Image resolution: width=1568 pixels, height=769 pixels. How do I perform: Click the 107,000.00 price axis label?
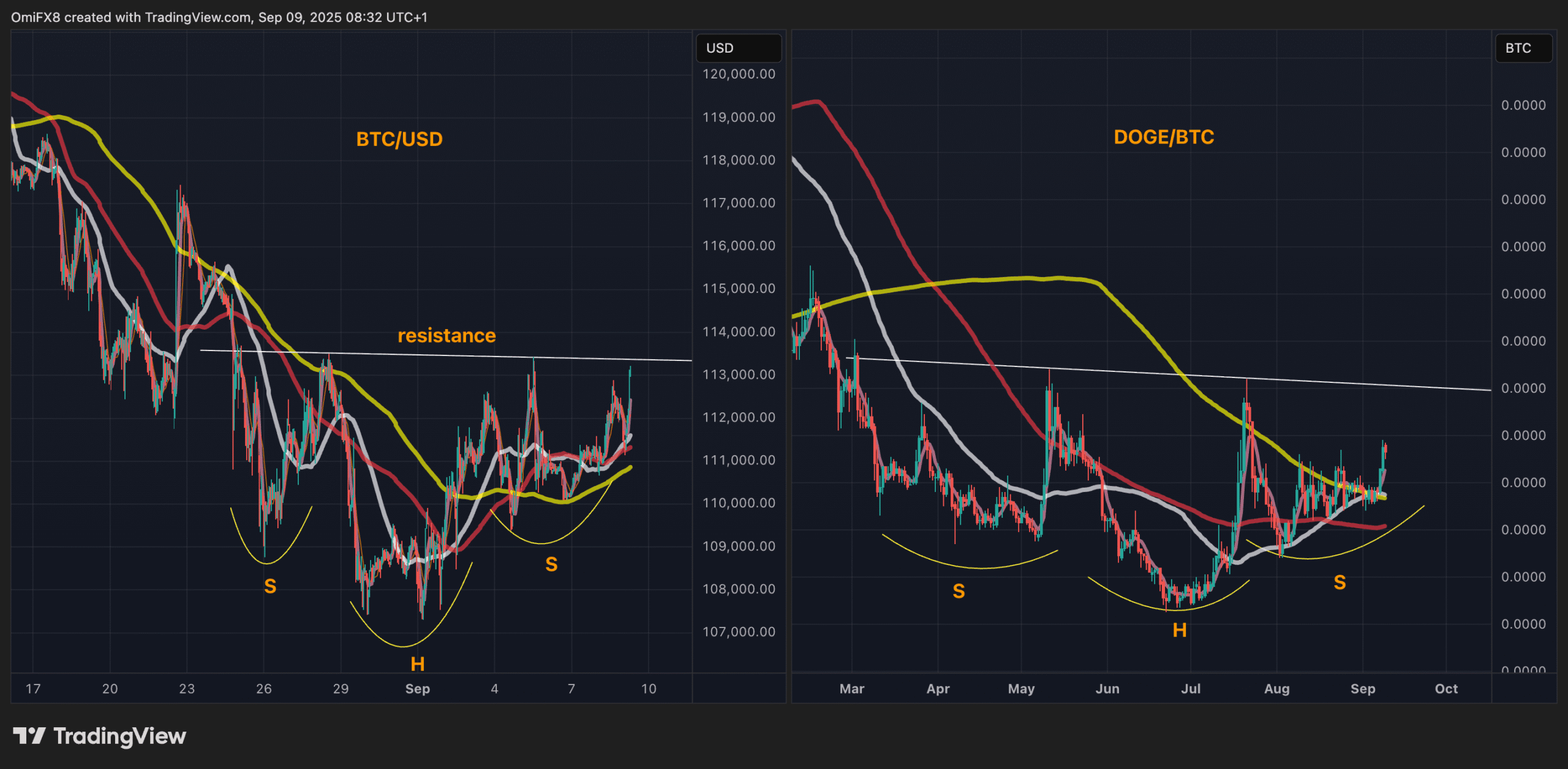click(x=738, y=632)
